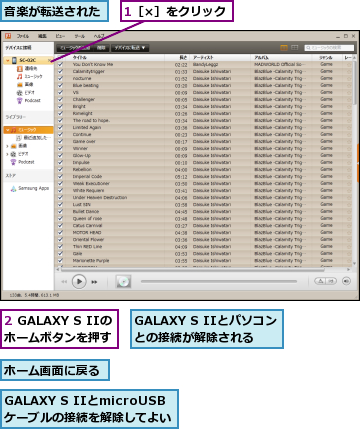Click the 削除 delete button
The width and height of the screenshot is (360, 429).
pos(101,48)
